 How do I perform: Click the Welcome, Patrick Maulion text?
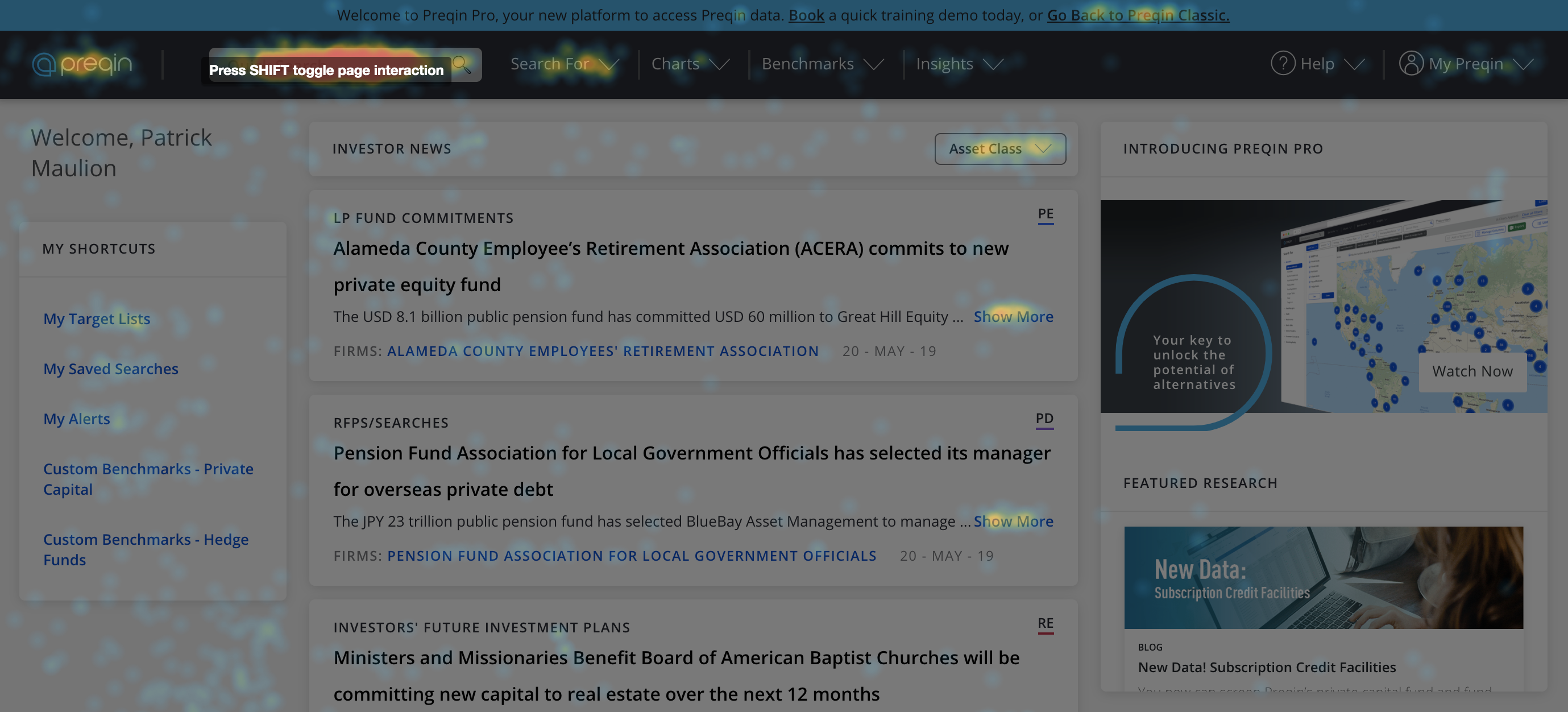pyautogui.click(x=121, y=153)
